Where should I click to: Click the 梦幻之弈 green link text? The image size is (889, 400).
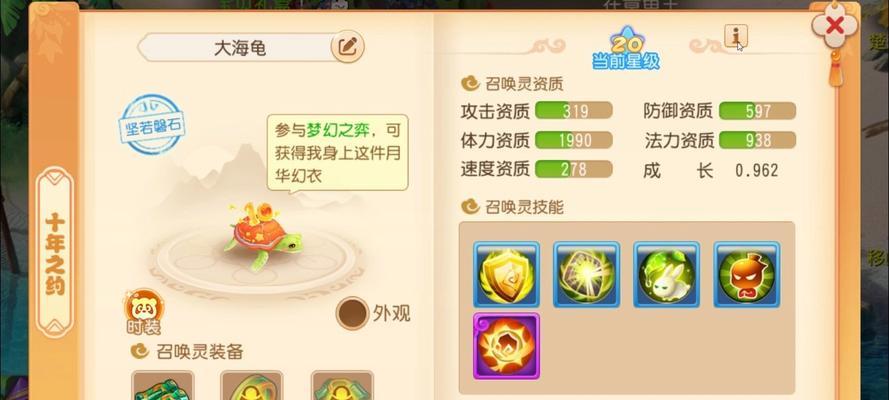338,130
